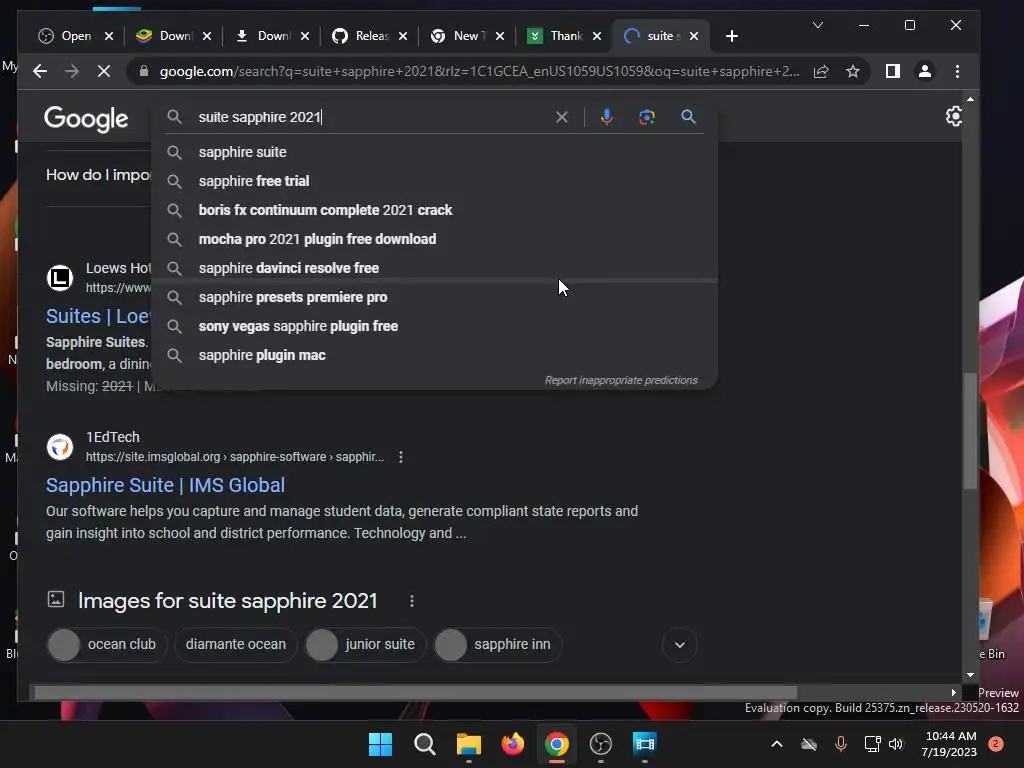This screenshot has width=1024, height=768.
Task: Select suggestion sapphire plugin mac
Action: tap(434, 355)
